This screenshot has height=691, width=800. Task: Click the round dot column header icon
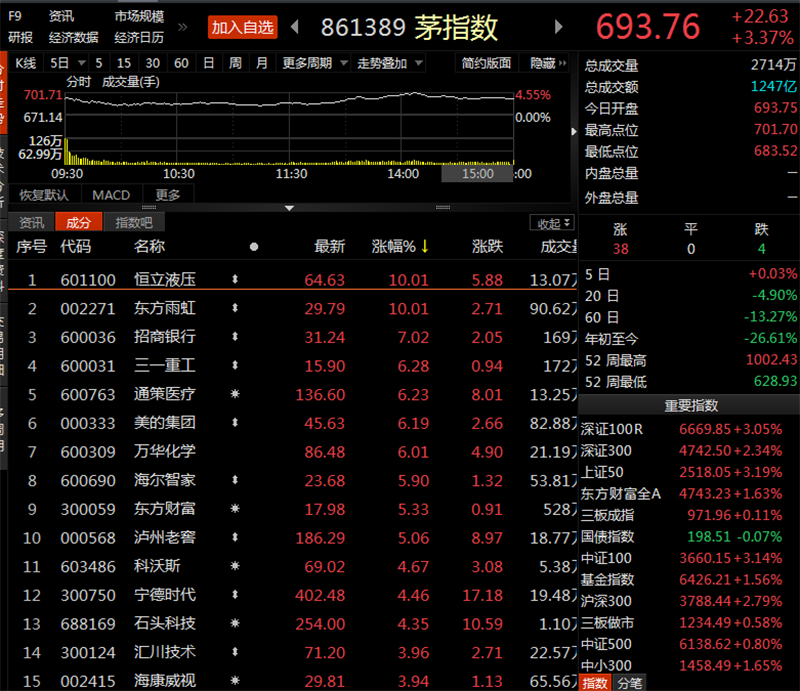click(254, 247)
